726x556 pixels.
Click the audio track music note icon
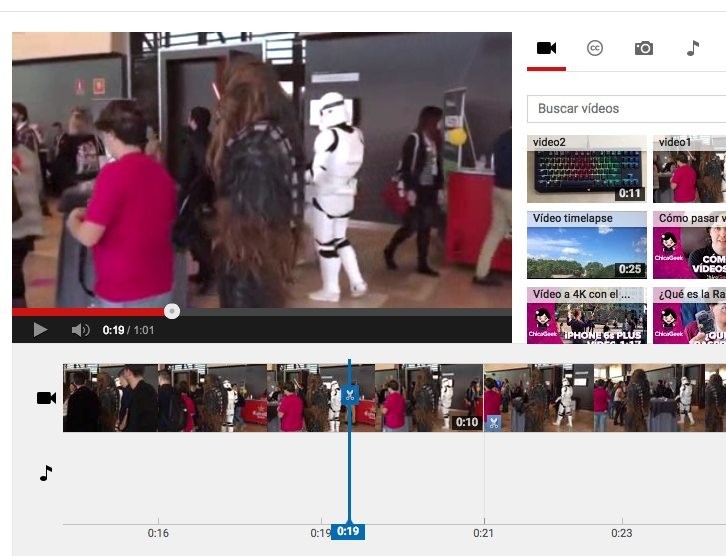(46, 473)
